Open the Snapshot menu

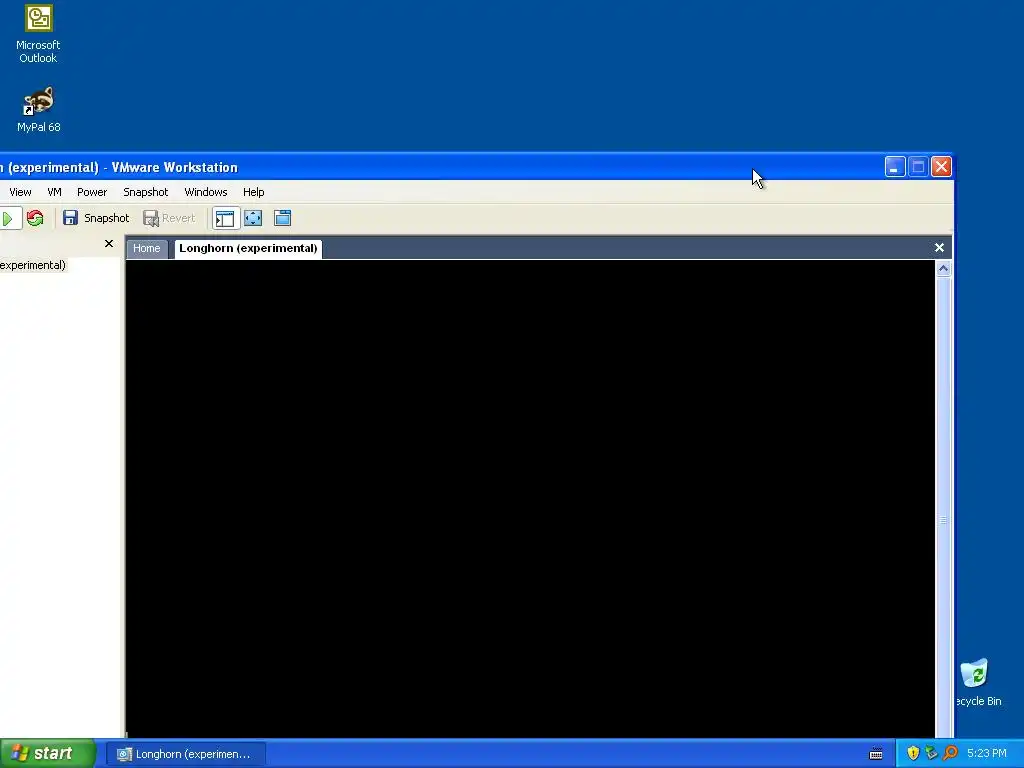(146, 192)
